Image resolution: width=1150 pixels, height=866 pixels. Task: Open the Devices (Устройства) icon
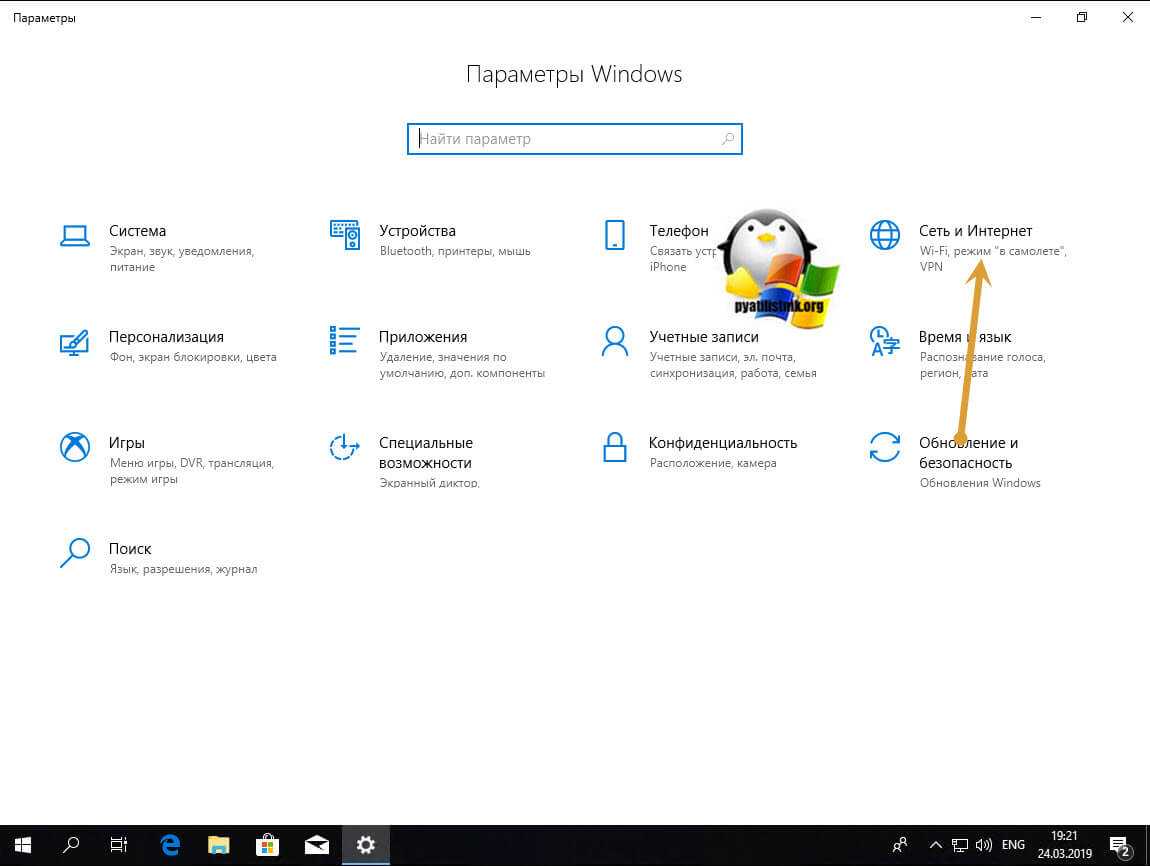[x=344, y=235]
